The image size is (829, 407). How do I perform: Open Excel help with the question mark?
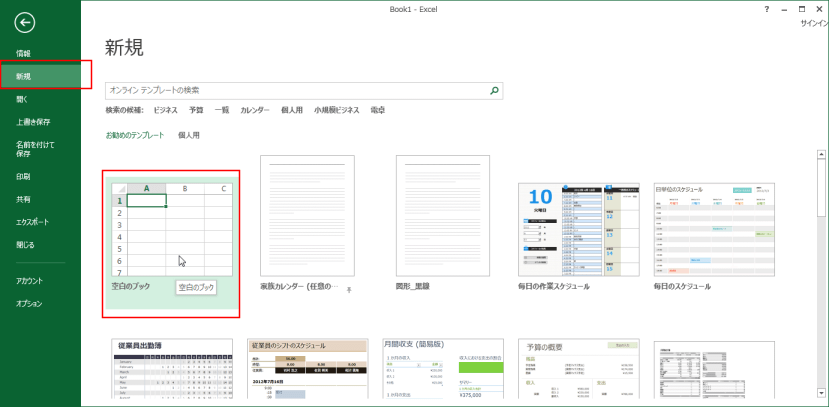tap(766, 8)
